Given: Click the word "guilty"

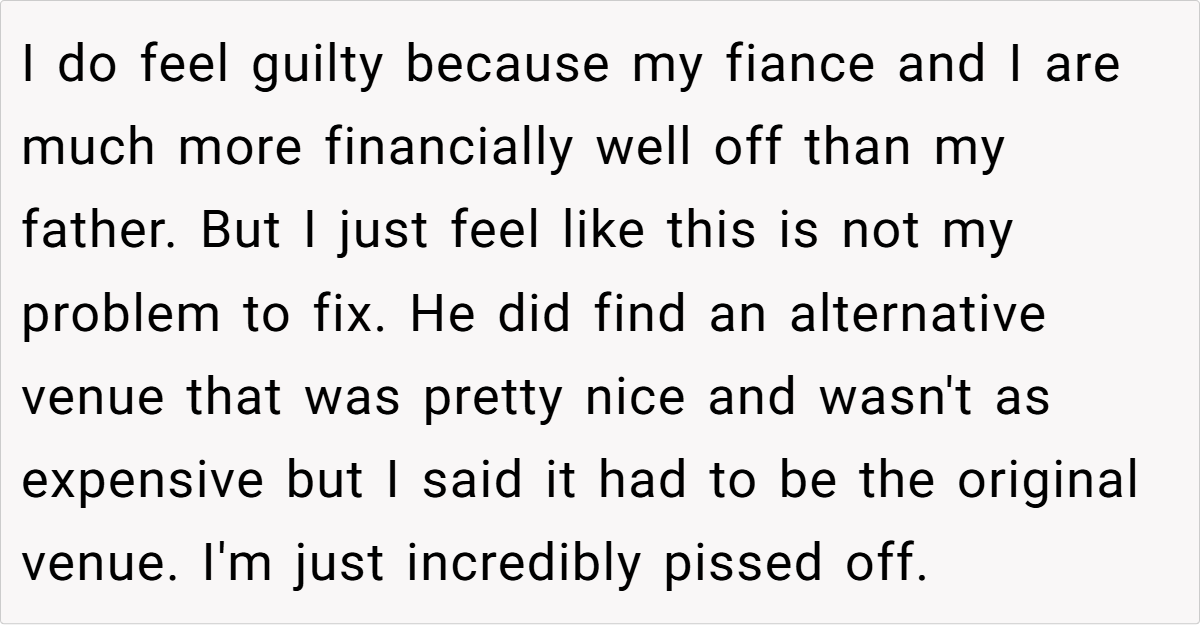Looking at the screenshot, I should tap(313, 67).
